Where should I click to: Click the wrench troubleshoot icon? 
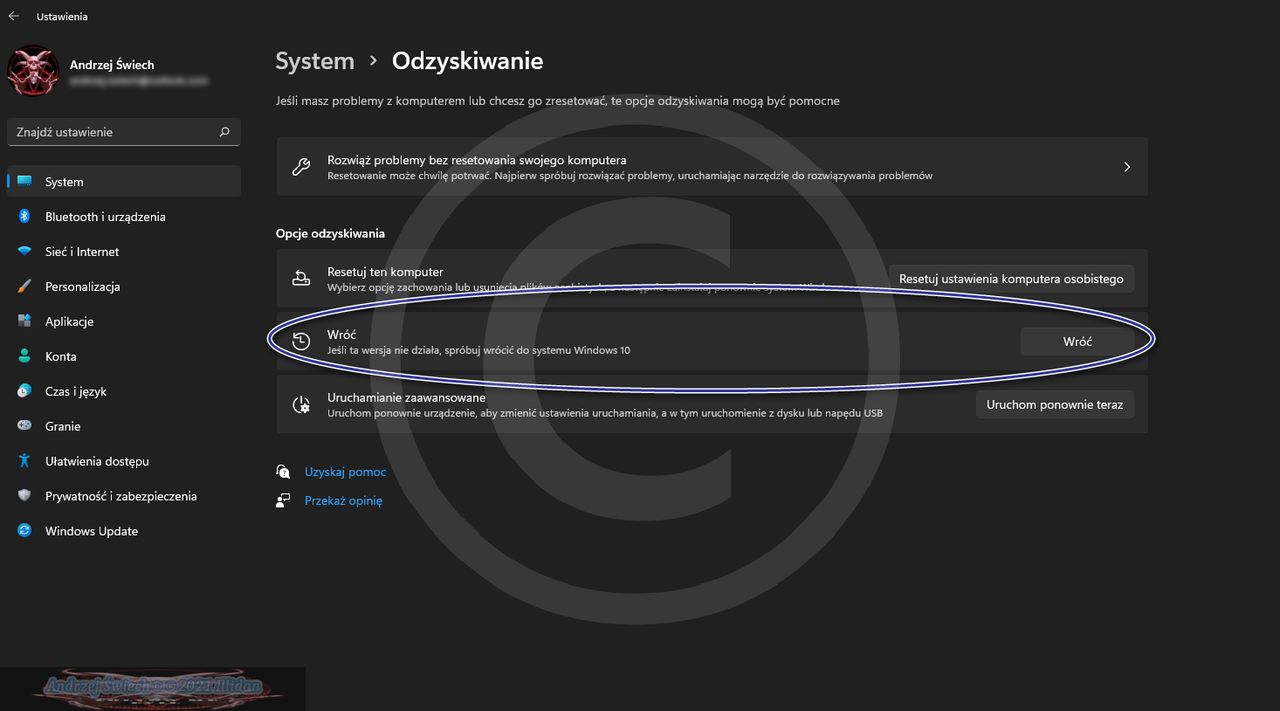pyautogui.click(x=301, y=167)
